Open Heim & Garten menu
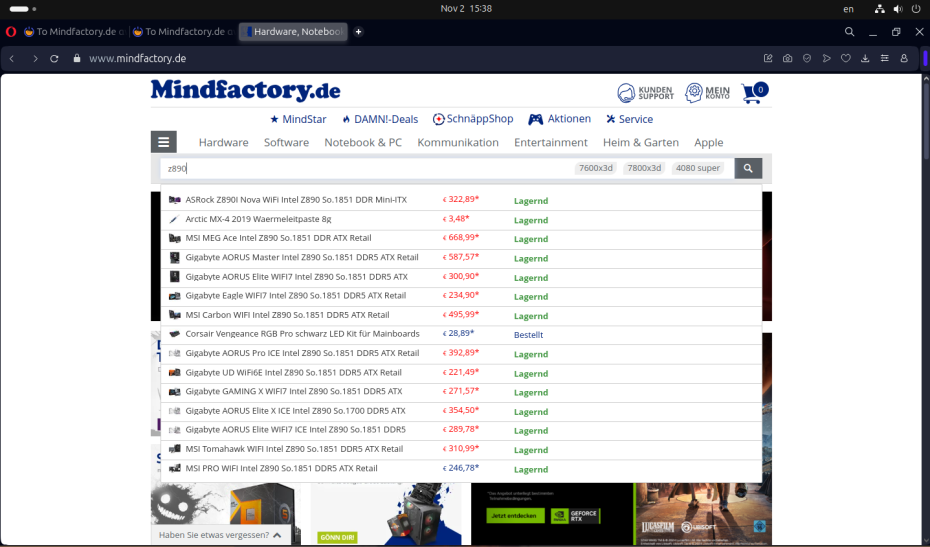930x547 pixels. pos(641,142)
